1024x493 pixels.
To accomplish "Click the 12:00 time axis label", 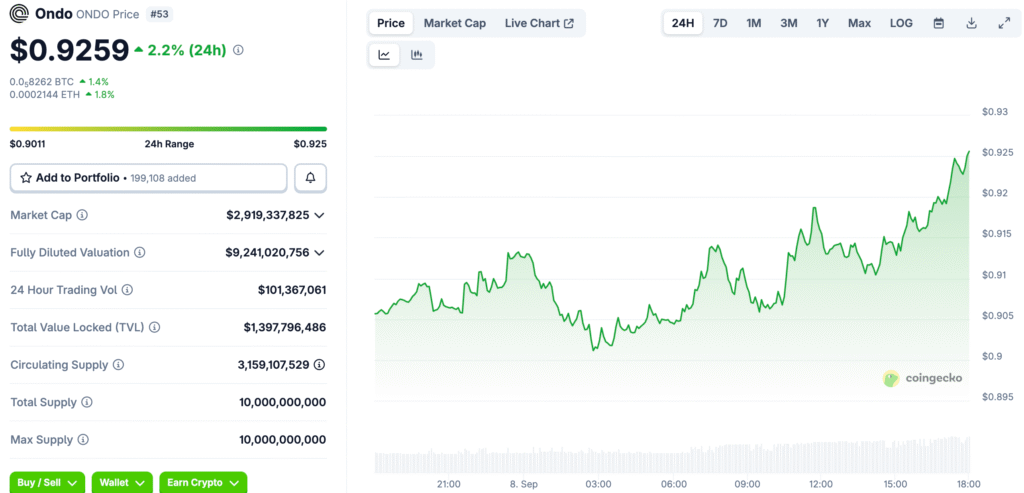I will (x=821, y=484).
